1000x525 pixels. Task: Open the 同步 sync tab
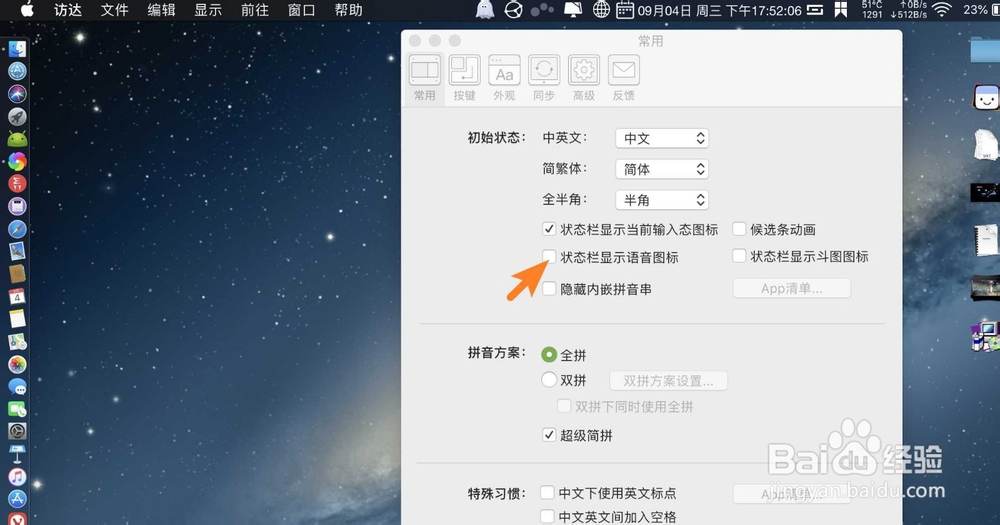(543, 78)
